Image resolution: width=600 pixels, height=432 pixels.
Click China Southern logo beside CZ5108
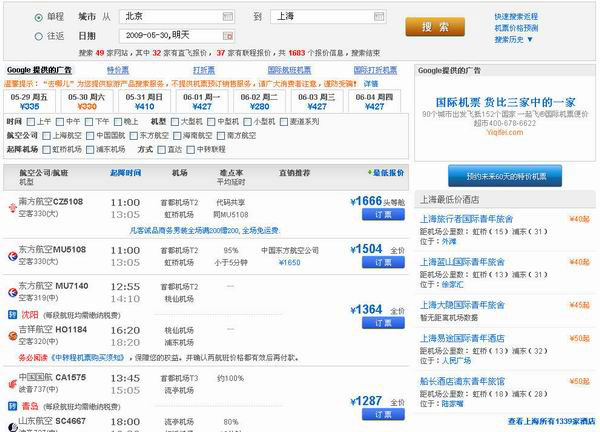coord(12,207)
